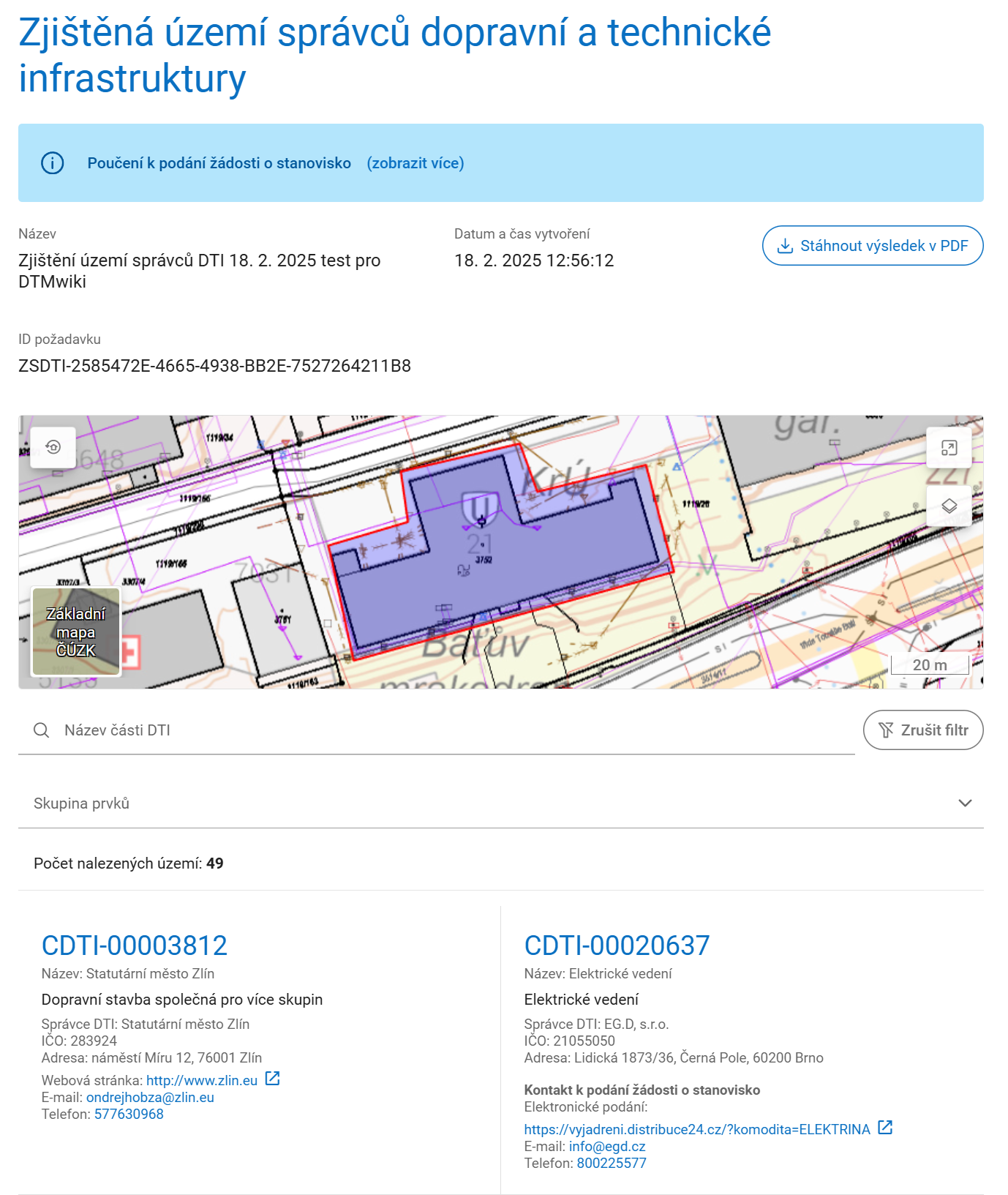This screenshot has height=1195, width=1008.
Task: Click the search magnifier icon
Action: pyautogui.click(x=42, y=730)
